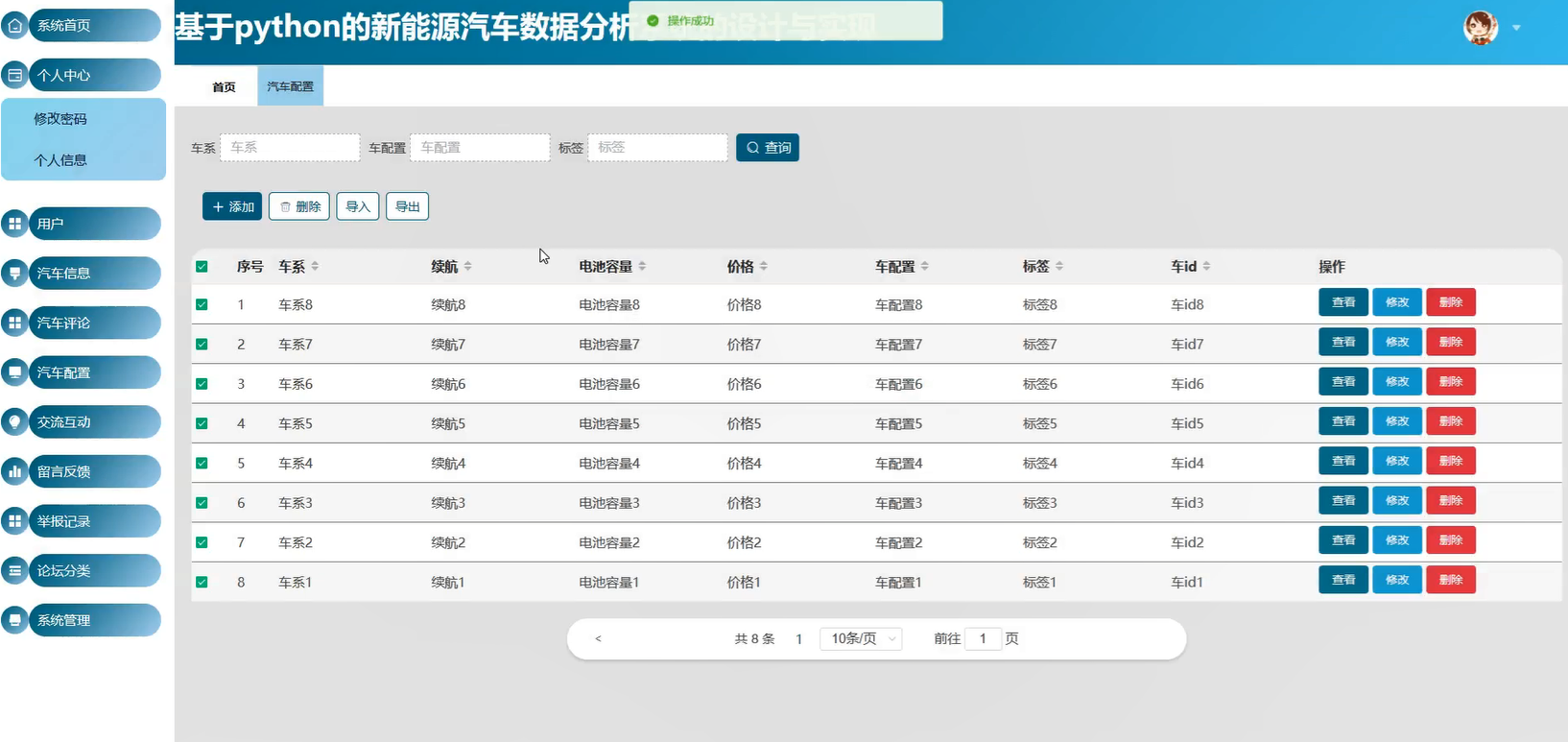
Task: Uncheck the row for 车系5
Action: [202, 423]
